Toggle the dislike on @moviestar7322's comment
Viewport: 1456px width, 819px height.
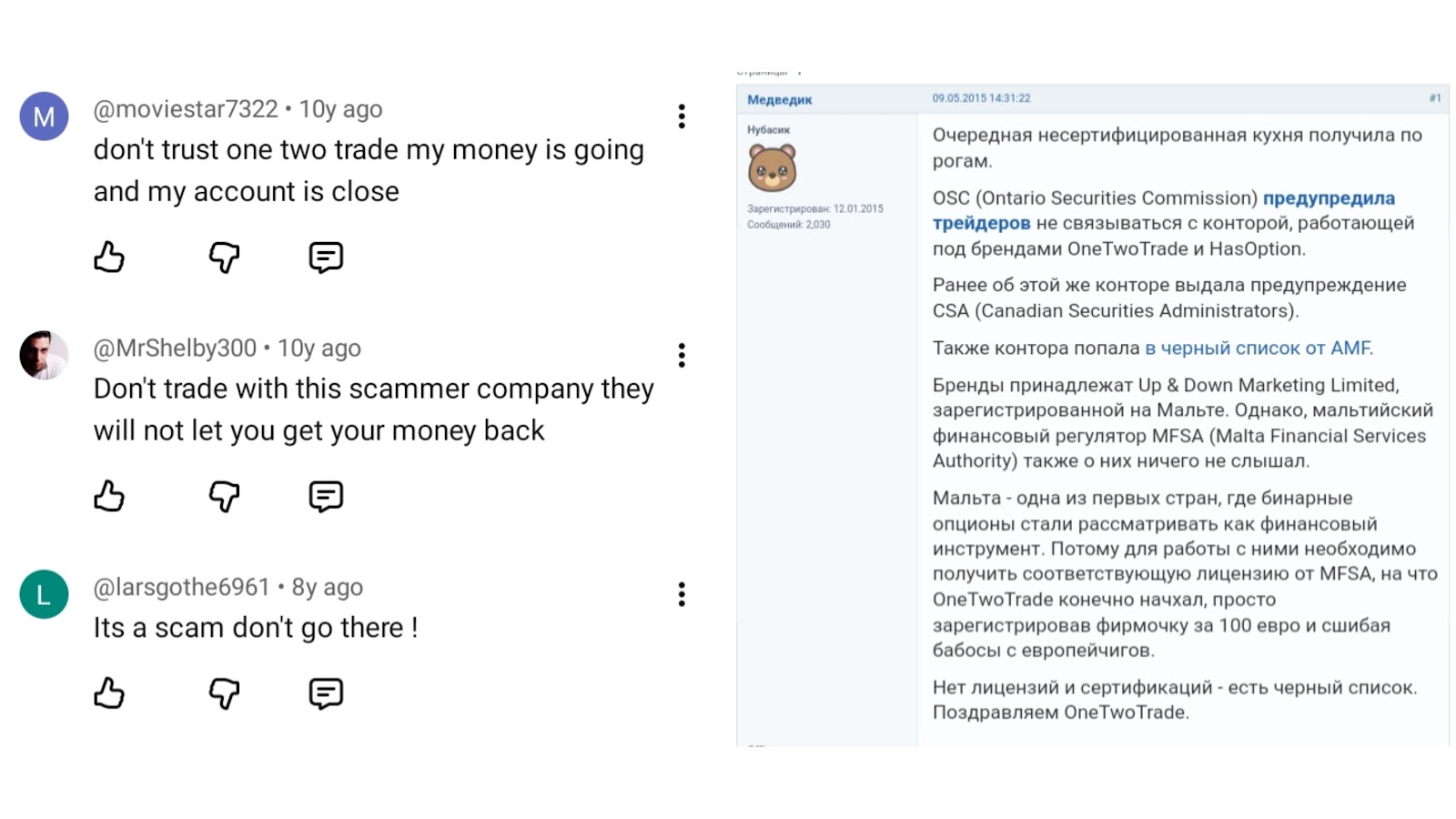(x=223, y=258)
